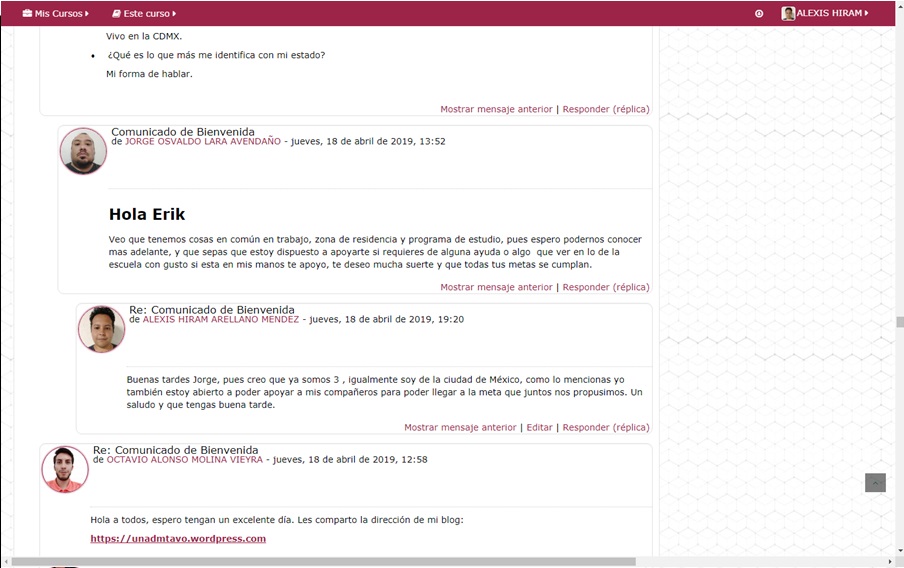The width and height of the screenshot is (904, 568).
Task: Click the book icon in Este curso
Action: 116,13
